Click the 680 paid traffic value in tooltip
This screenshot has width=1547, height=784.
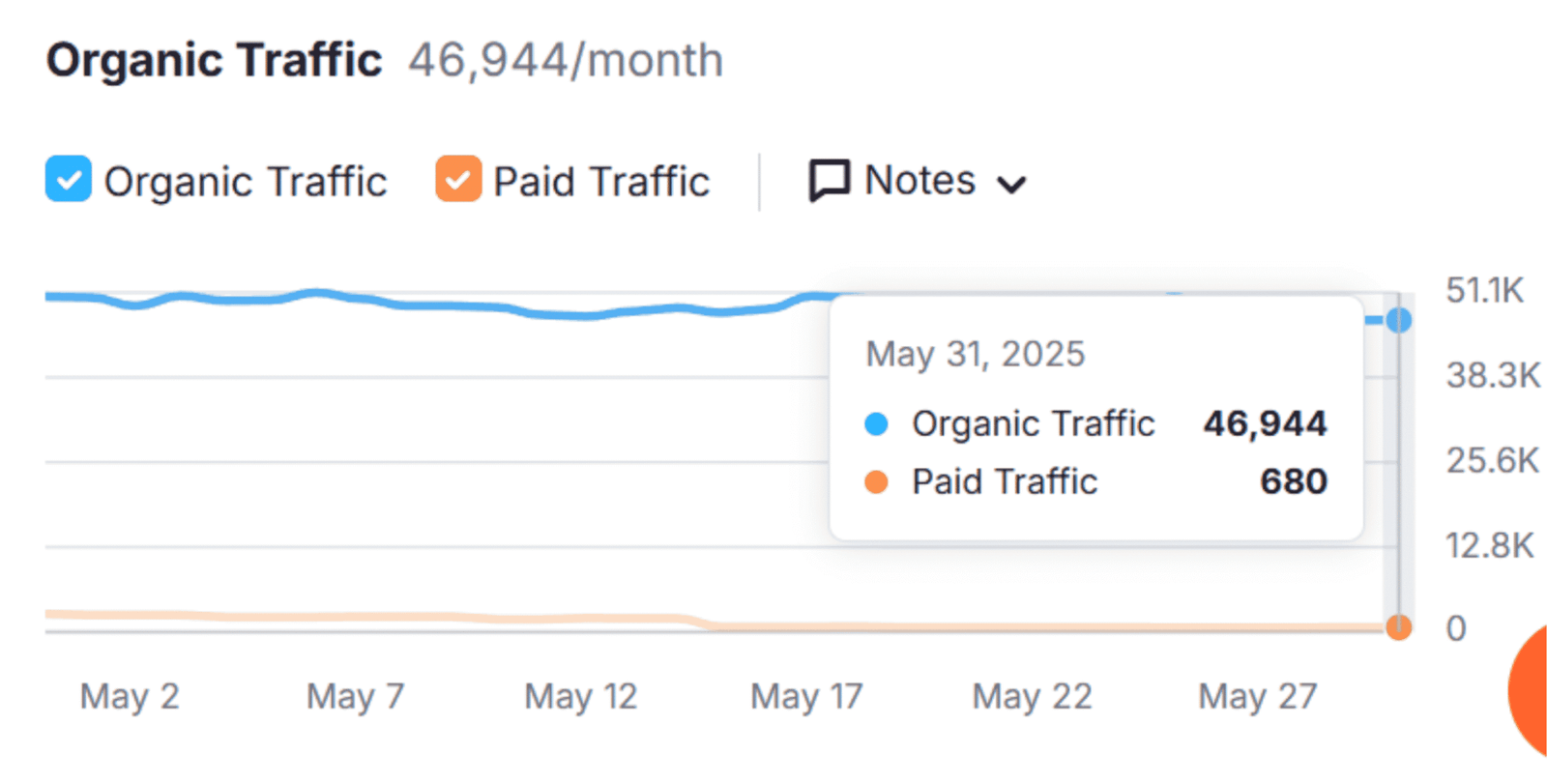pyautogui.click(x=1293, y=481)
